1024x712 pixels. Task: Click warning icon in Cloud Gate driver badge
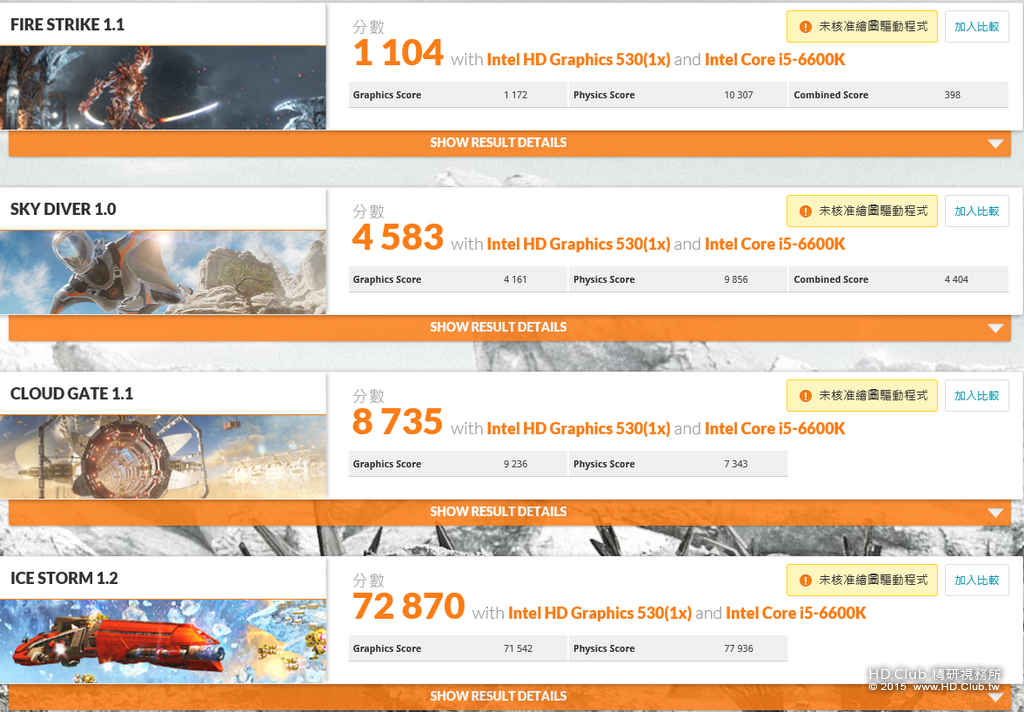click(x=805, y=396)
